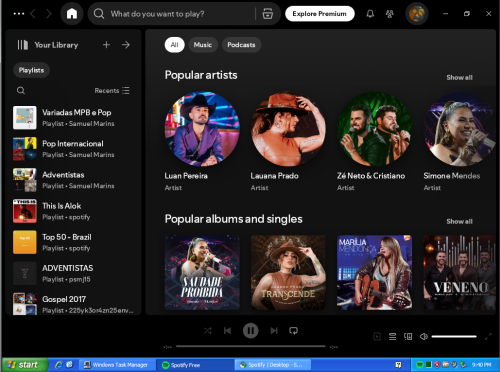This screenshot has height=372, width=500.
Task: Create a playlist with the plus icon
Action: [x=106, y=45]
